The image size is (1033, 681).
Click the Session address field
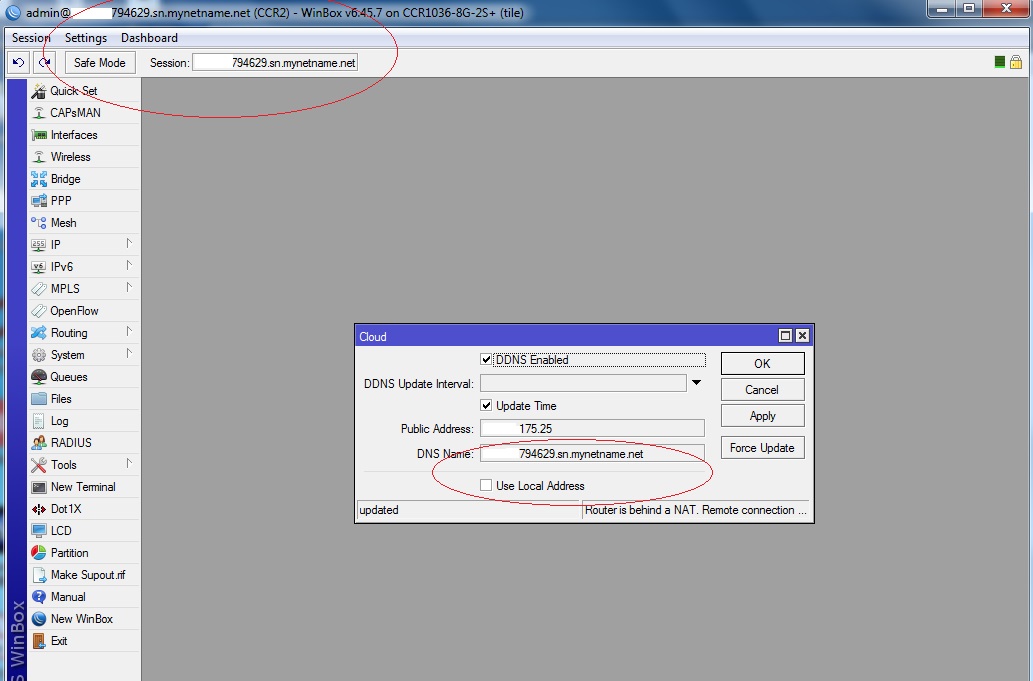[x=275, y=63]
